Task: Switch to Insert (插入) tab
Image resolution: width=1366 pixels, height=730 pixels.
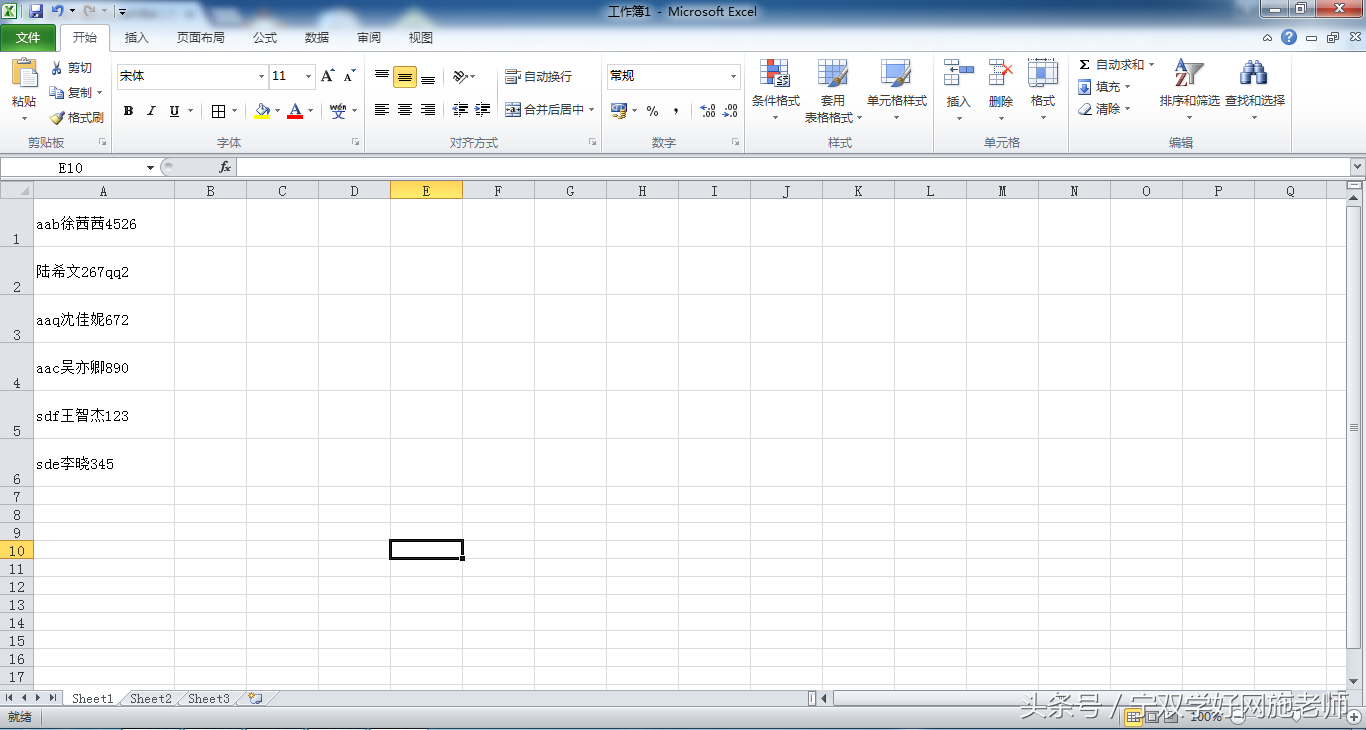Action: (136, 38)
